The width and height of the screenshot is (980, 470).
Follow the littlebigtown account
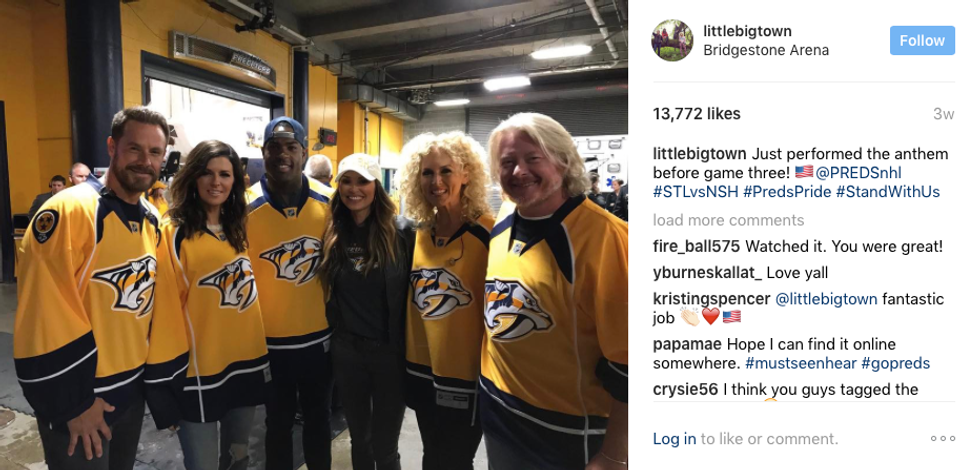point(922,41)
